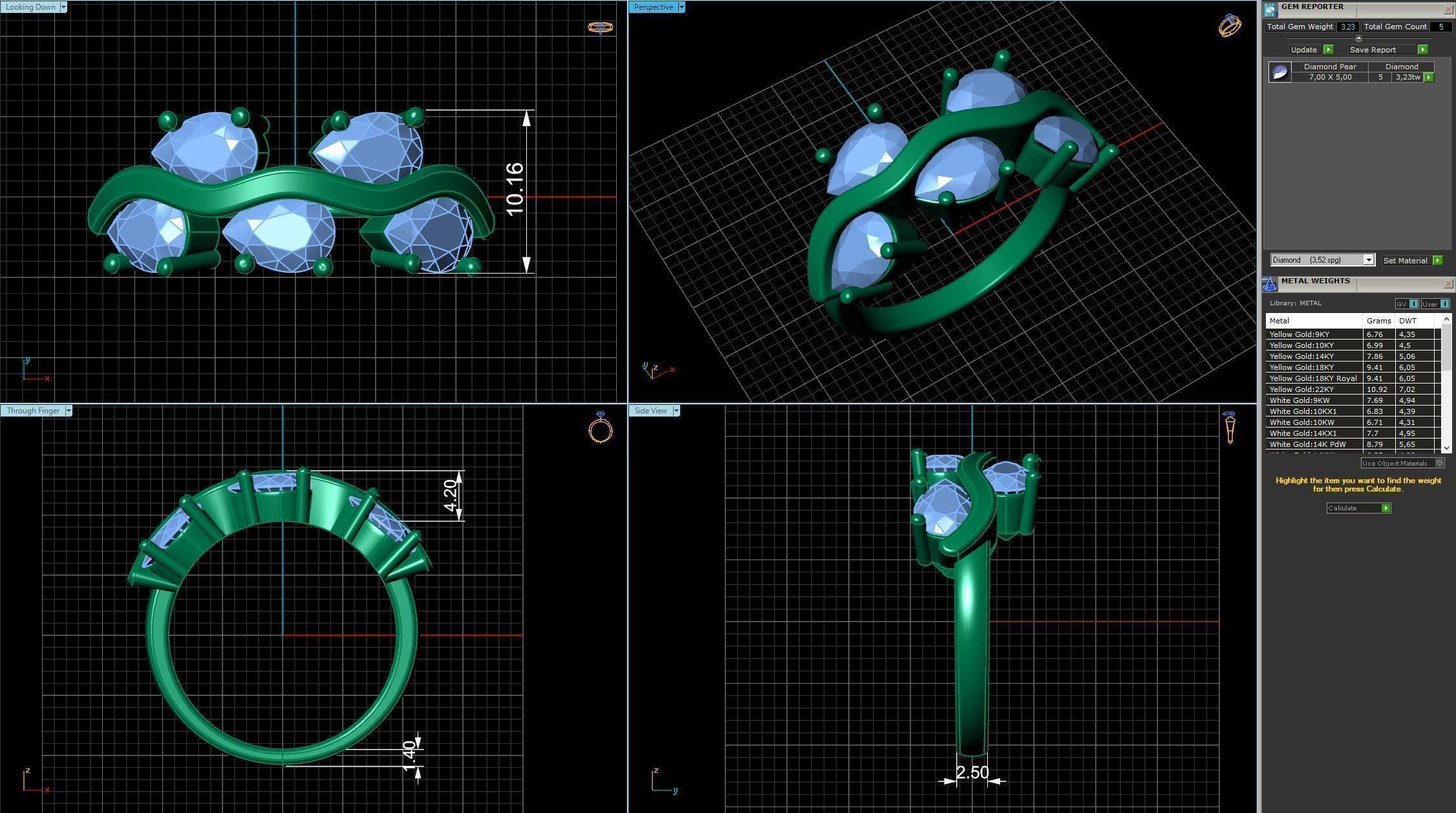This screenshot has width=1456, height=813.
Task: Click the Grams column header
Action: click(1379, 321)
